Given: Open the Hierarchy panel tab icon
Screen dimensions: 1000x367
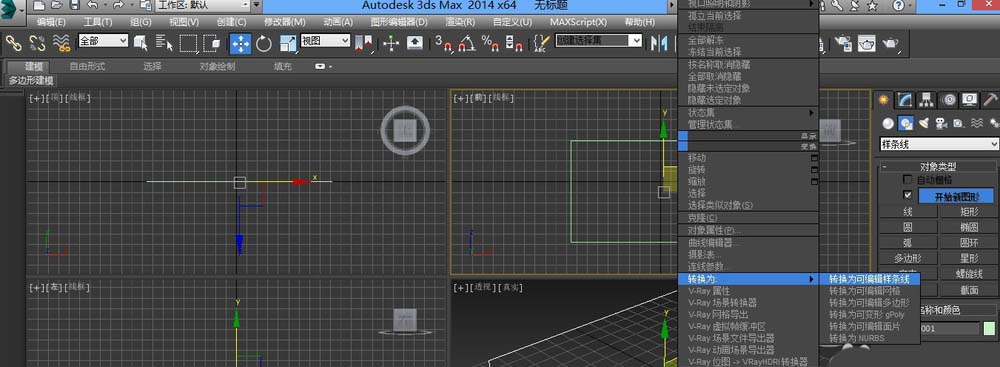Looking at the screenshot, I should click(927, 100).
